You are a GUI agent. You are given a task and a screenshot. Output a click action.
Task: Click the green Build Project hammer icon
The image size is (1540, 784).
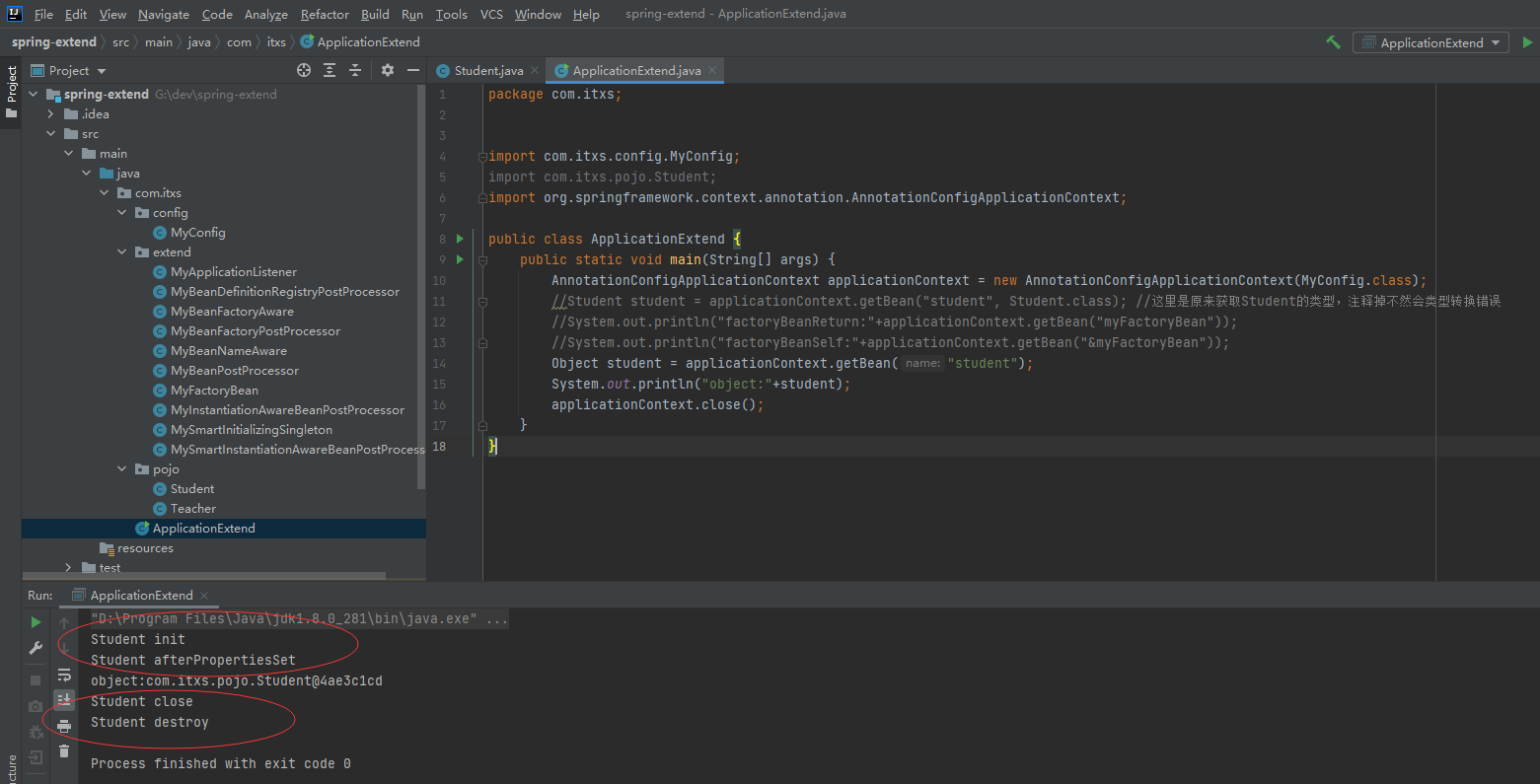pos(1333,42)
